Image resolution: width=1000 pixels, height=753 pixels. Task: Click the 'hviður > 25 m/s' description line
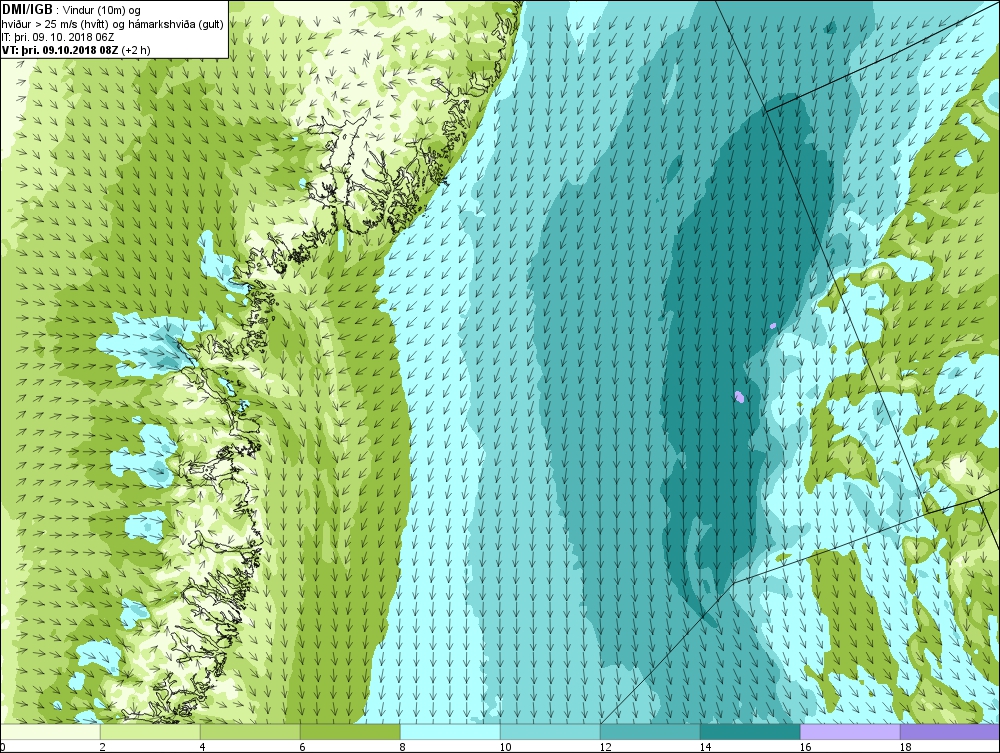(x=112, y=24)
